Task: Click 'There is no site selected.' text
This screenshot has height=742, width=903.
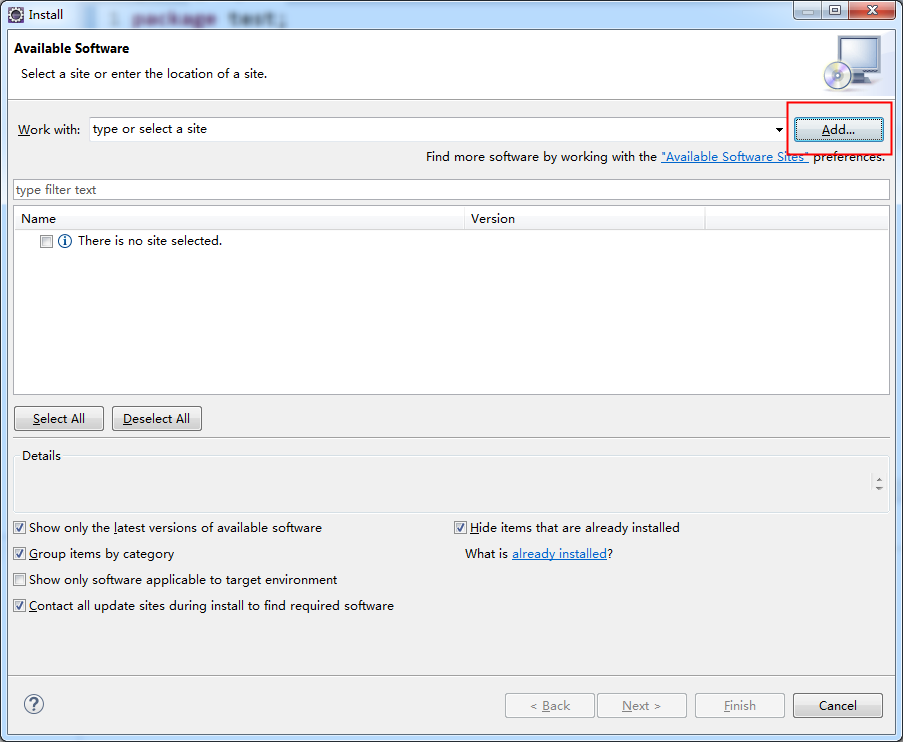Action: pyautogui.click(x=150, y=241)
